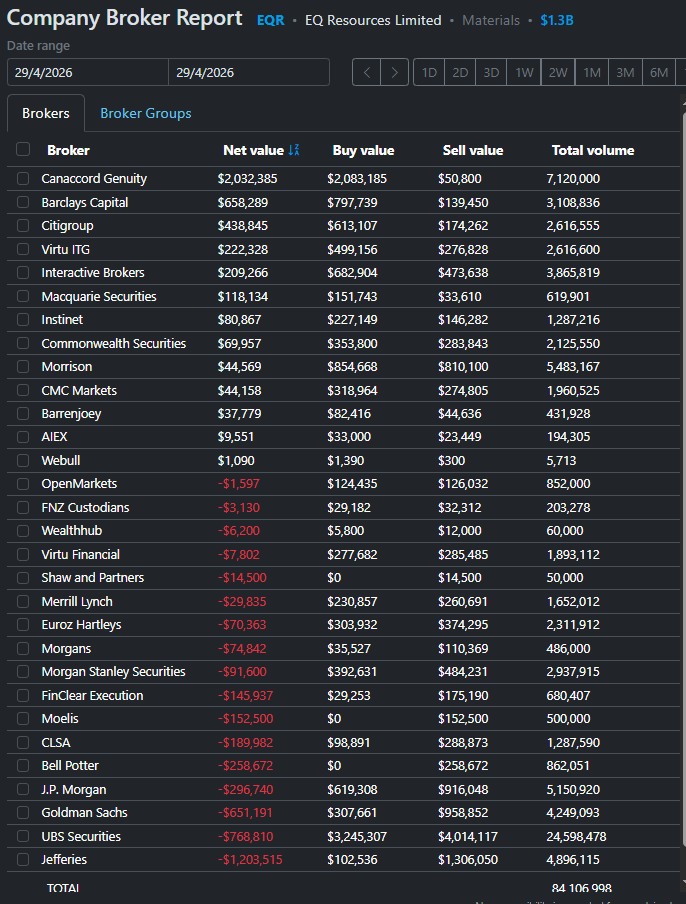Sort by the Buy value header
Image resolution: width=686 pixels, height=904 pixels.
364,150
